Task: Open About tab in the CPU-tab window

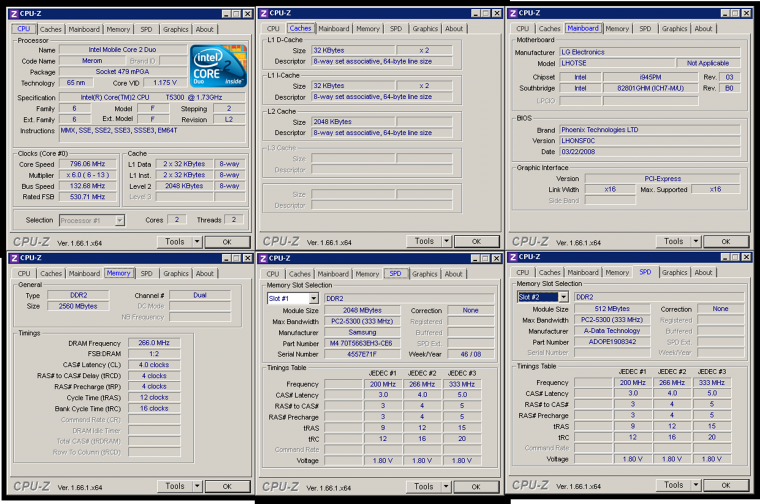Action: click(x=205, y=29)
